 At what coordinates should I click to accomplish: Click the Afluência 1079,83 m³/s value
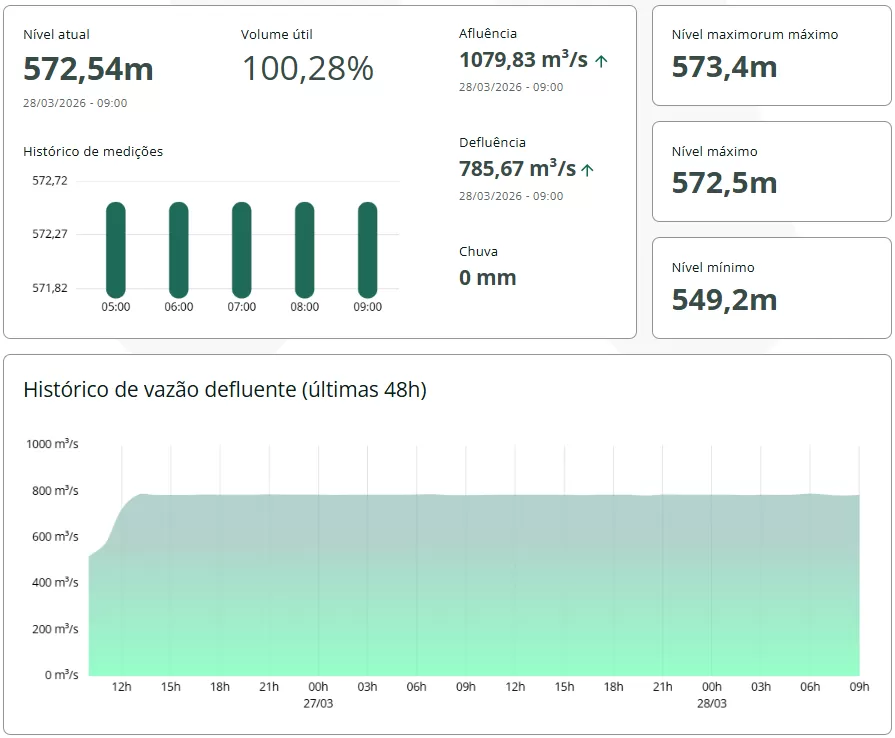click(523, 60)
